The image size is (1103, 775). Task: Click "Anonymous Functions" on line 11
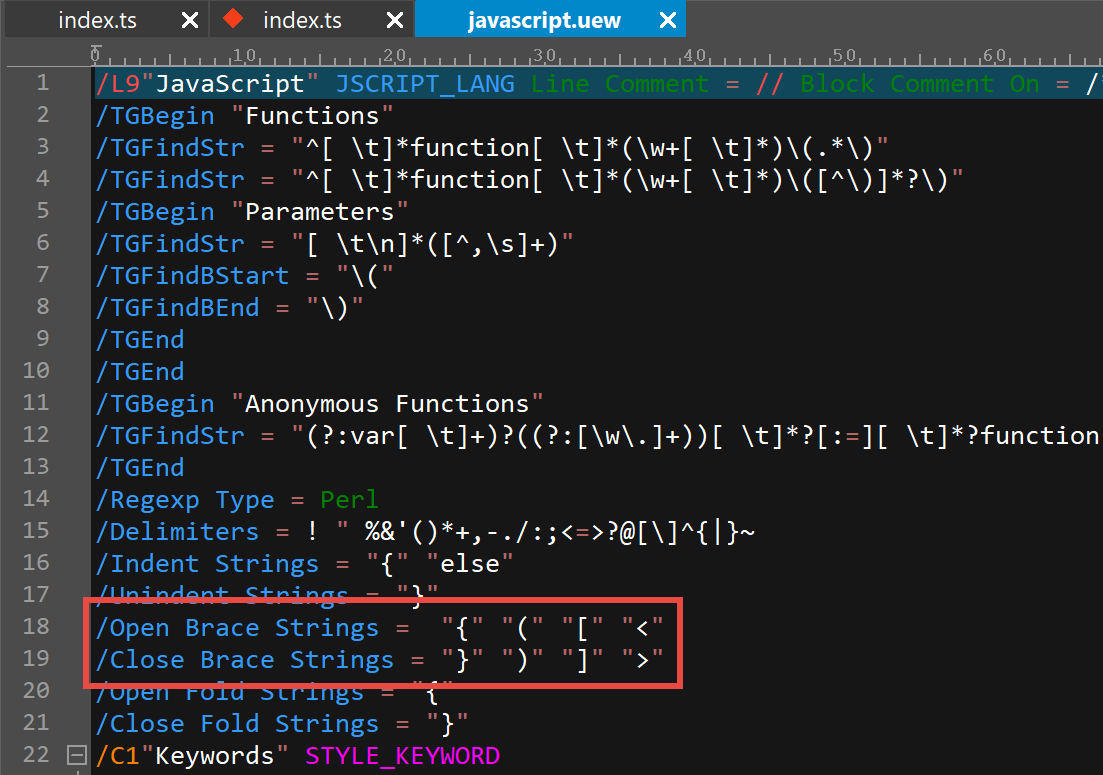tap(387, 404)
